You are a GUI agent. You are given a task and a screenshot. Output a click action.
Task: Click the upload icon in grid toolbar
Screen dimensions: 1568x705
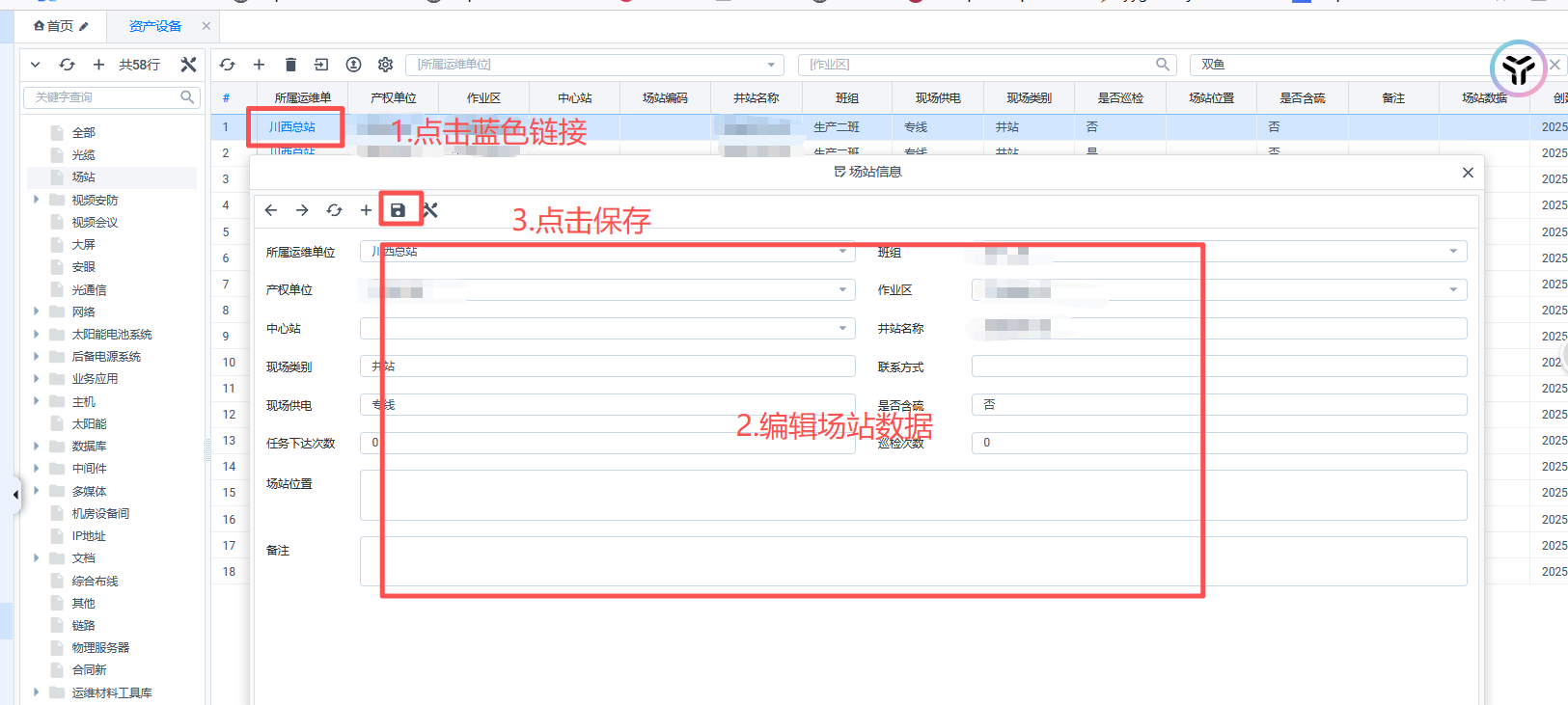[x=354, y=65]
